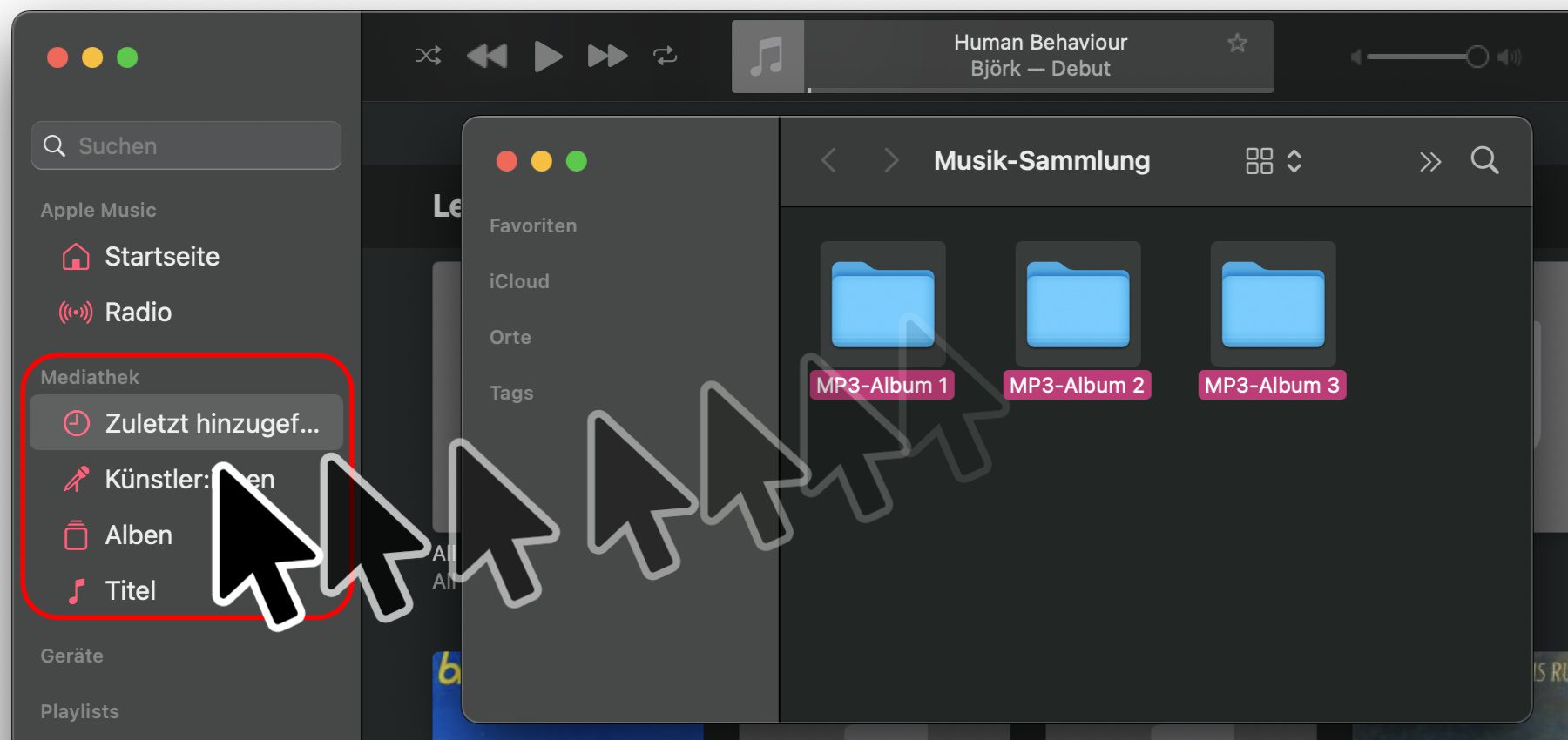
Task: Click the MP3-Album 2 folder label
Action: [x=1078, y=385]
